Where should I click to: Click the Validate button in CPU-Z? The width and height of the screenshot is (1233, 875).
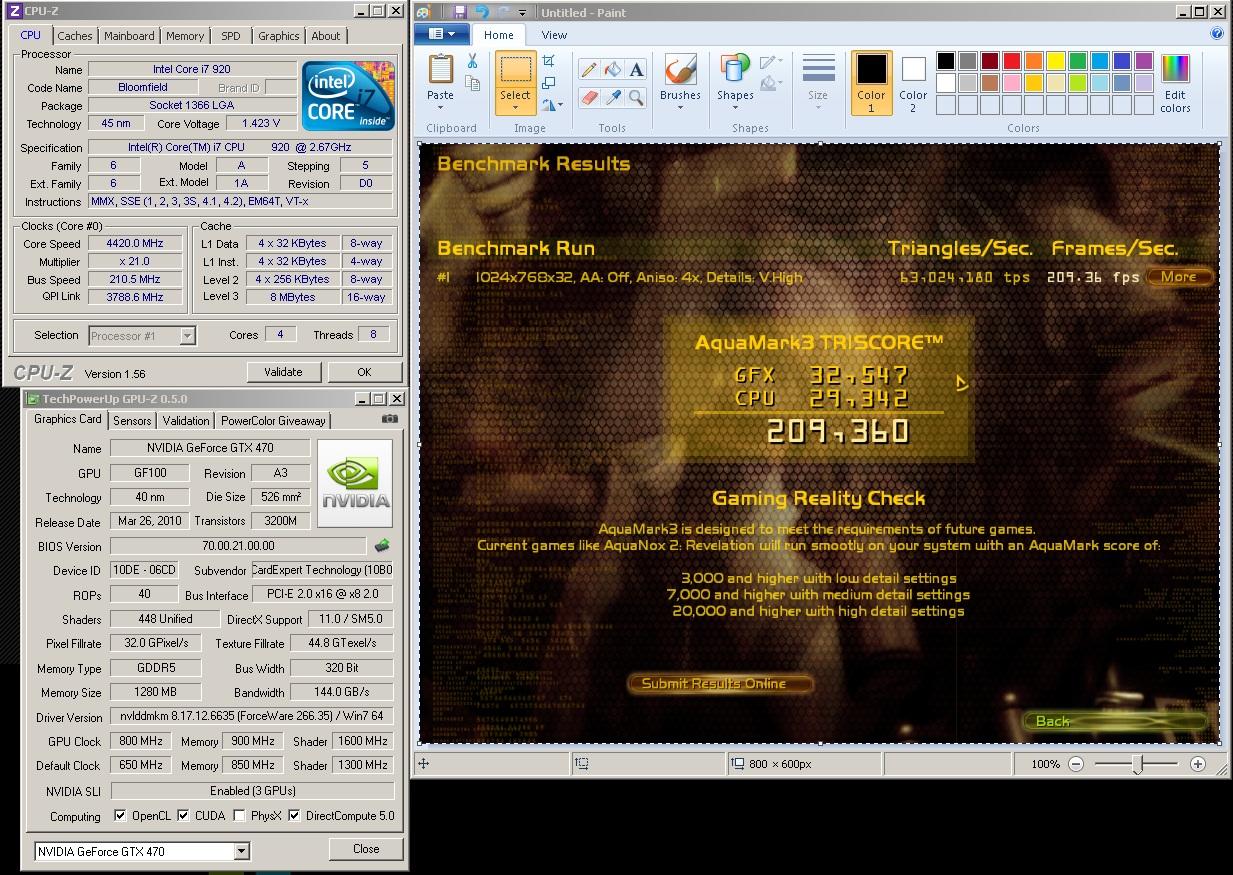(283, 372)
